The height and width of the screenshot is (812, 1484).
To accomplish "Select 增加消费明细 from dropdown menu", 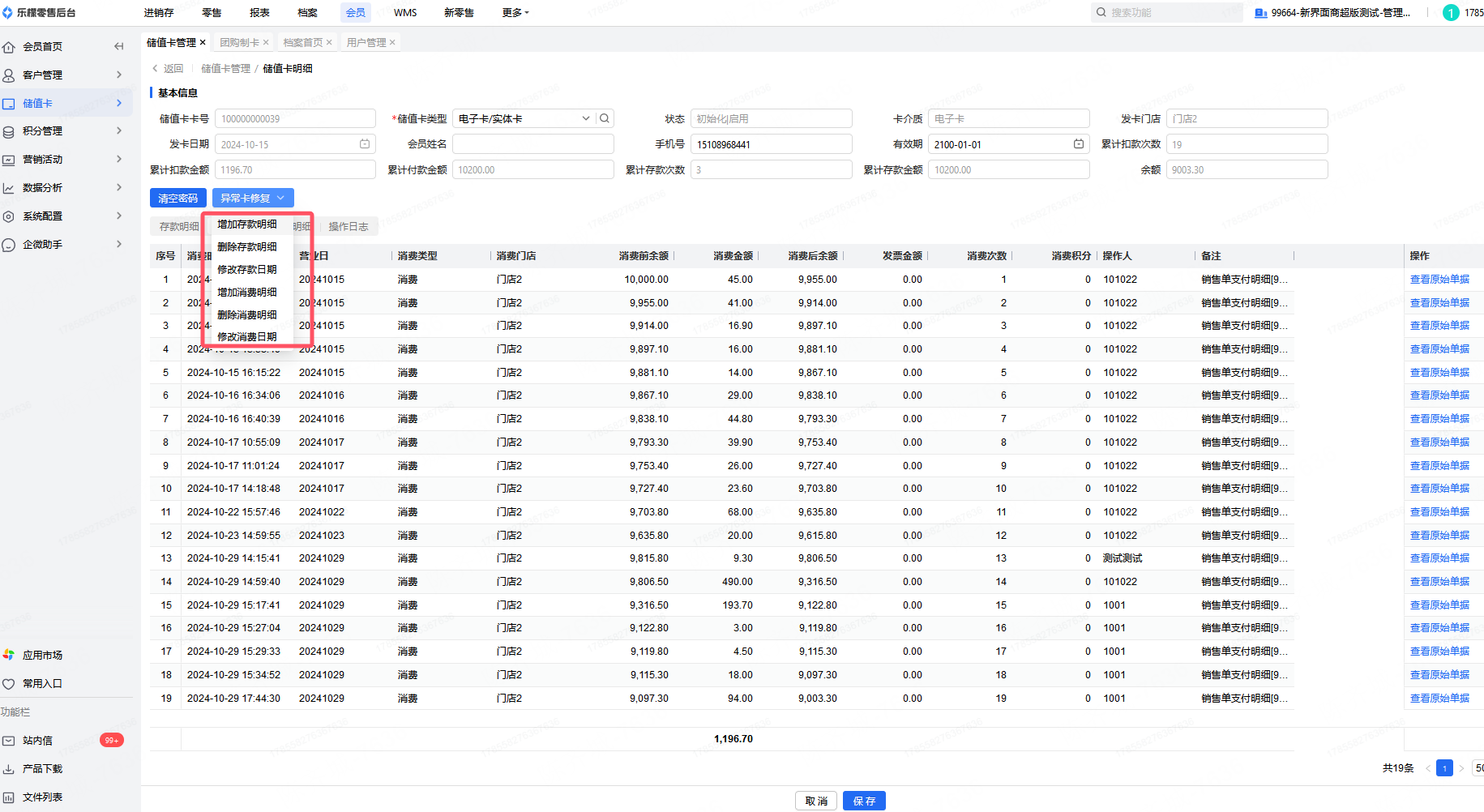I will [x=247, y=293].
